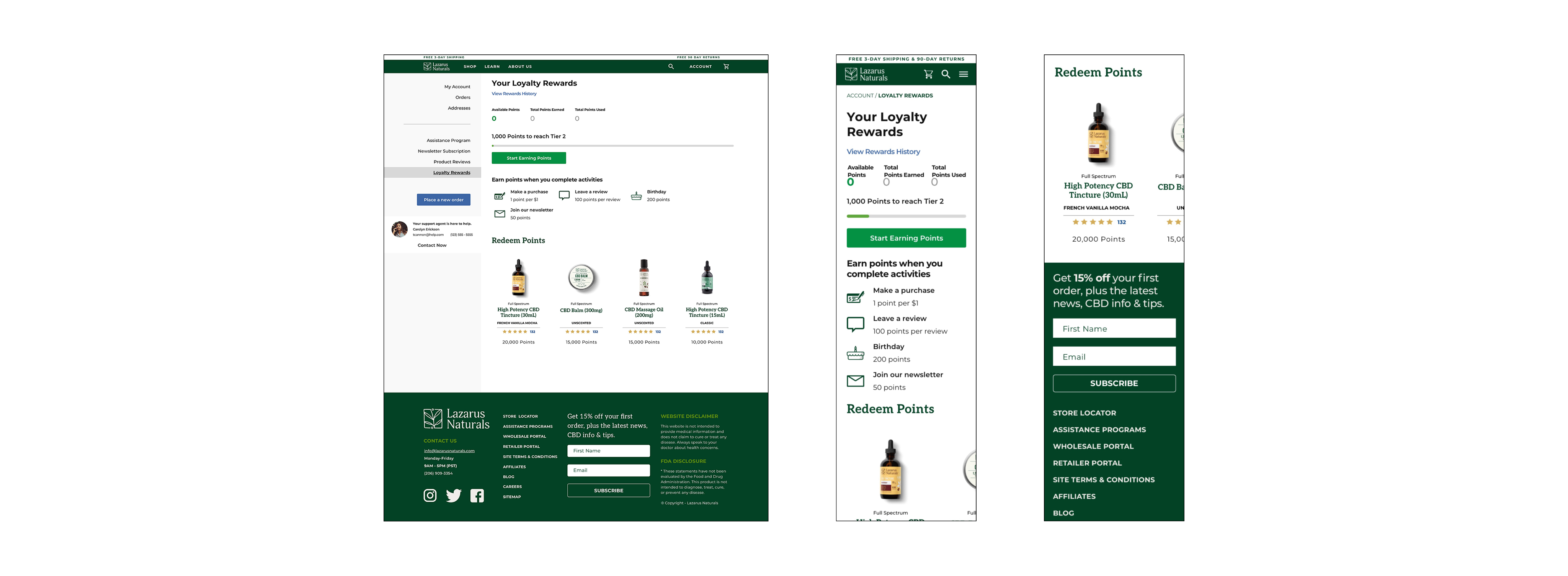Image resolution: width=1568 pixels, height=576 pixels.
Task: Tap the mobile tier progress bar
Action: click(906, 216)
